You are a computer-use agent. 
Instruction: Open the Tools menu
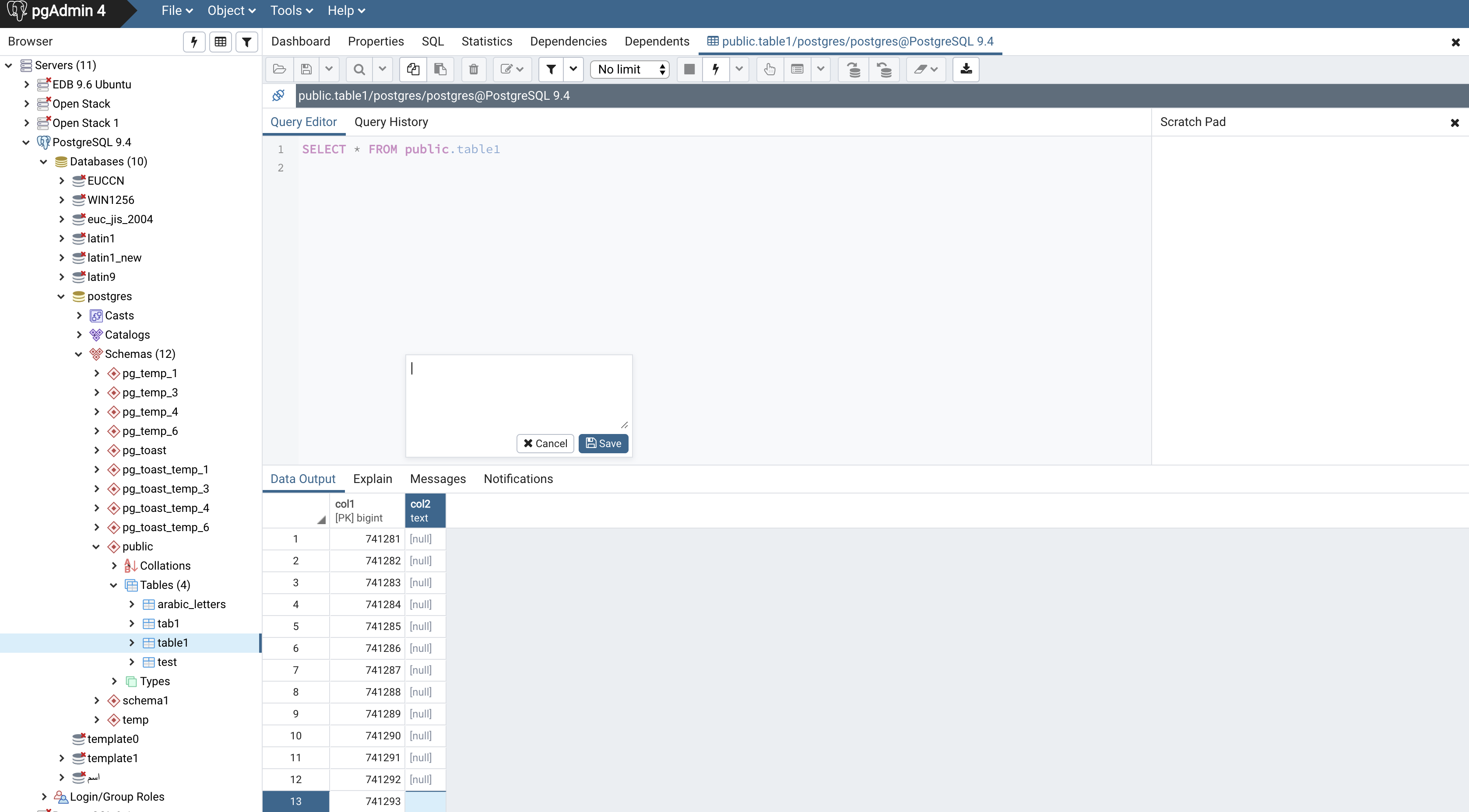click(x=292, y=10)
